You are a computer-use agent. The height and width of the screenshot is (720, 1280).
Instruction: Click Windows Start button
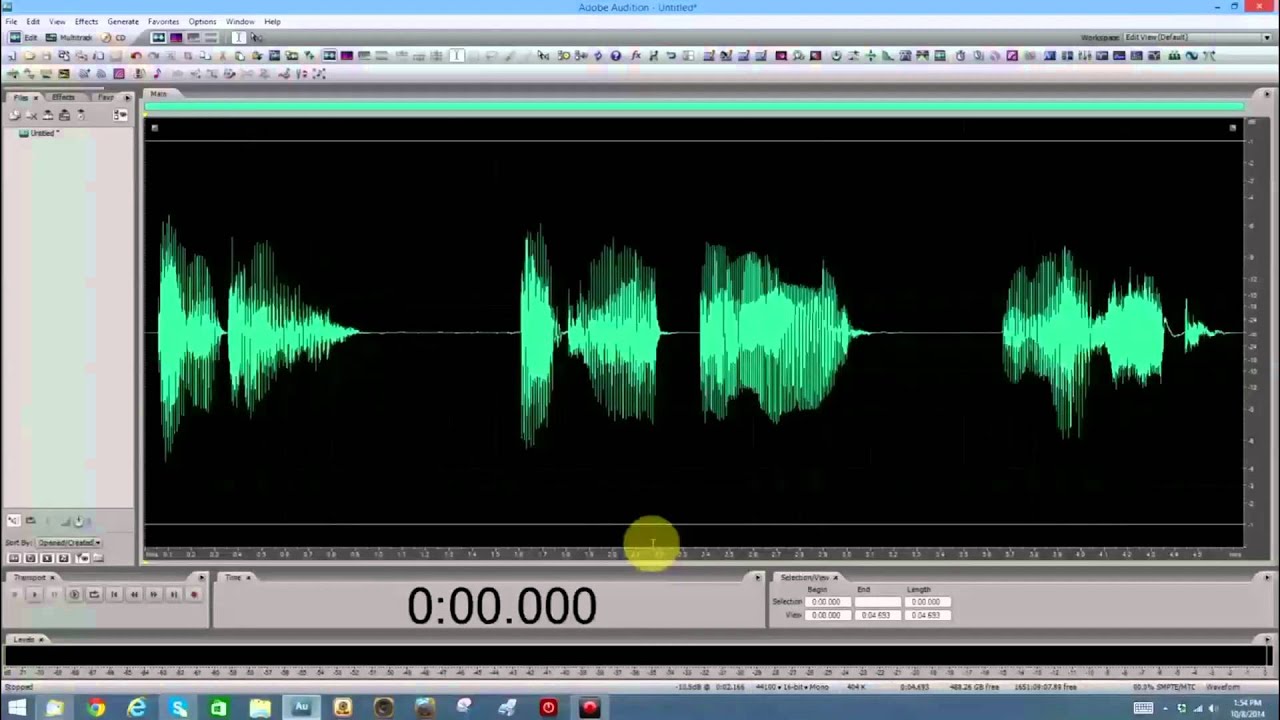click(x=17, y=708)
